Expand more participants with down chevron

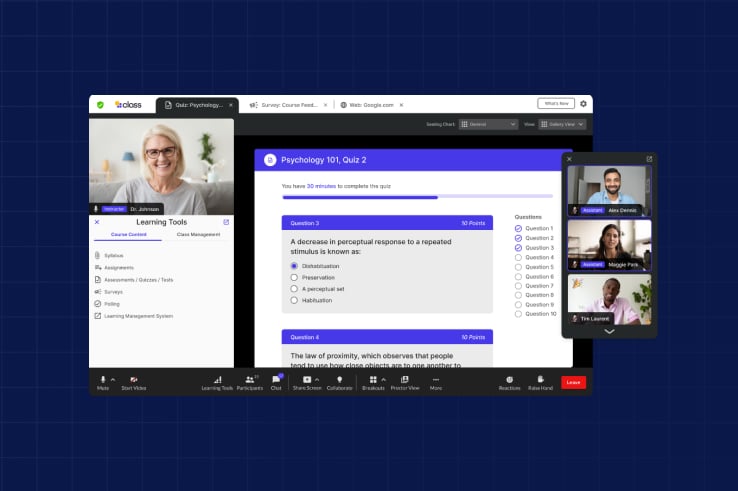click(609, 331)
